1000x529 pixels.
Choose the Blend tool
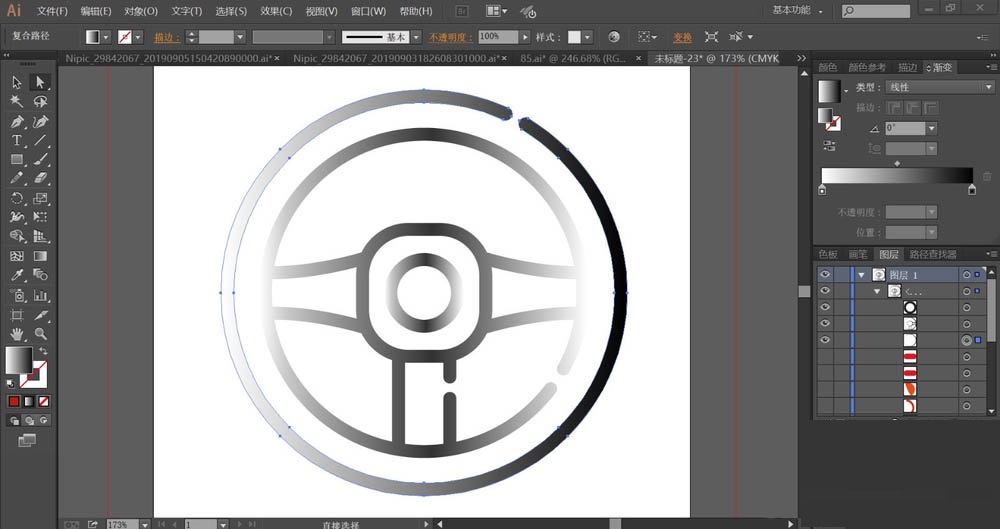40,275
